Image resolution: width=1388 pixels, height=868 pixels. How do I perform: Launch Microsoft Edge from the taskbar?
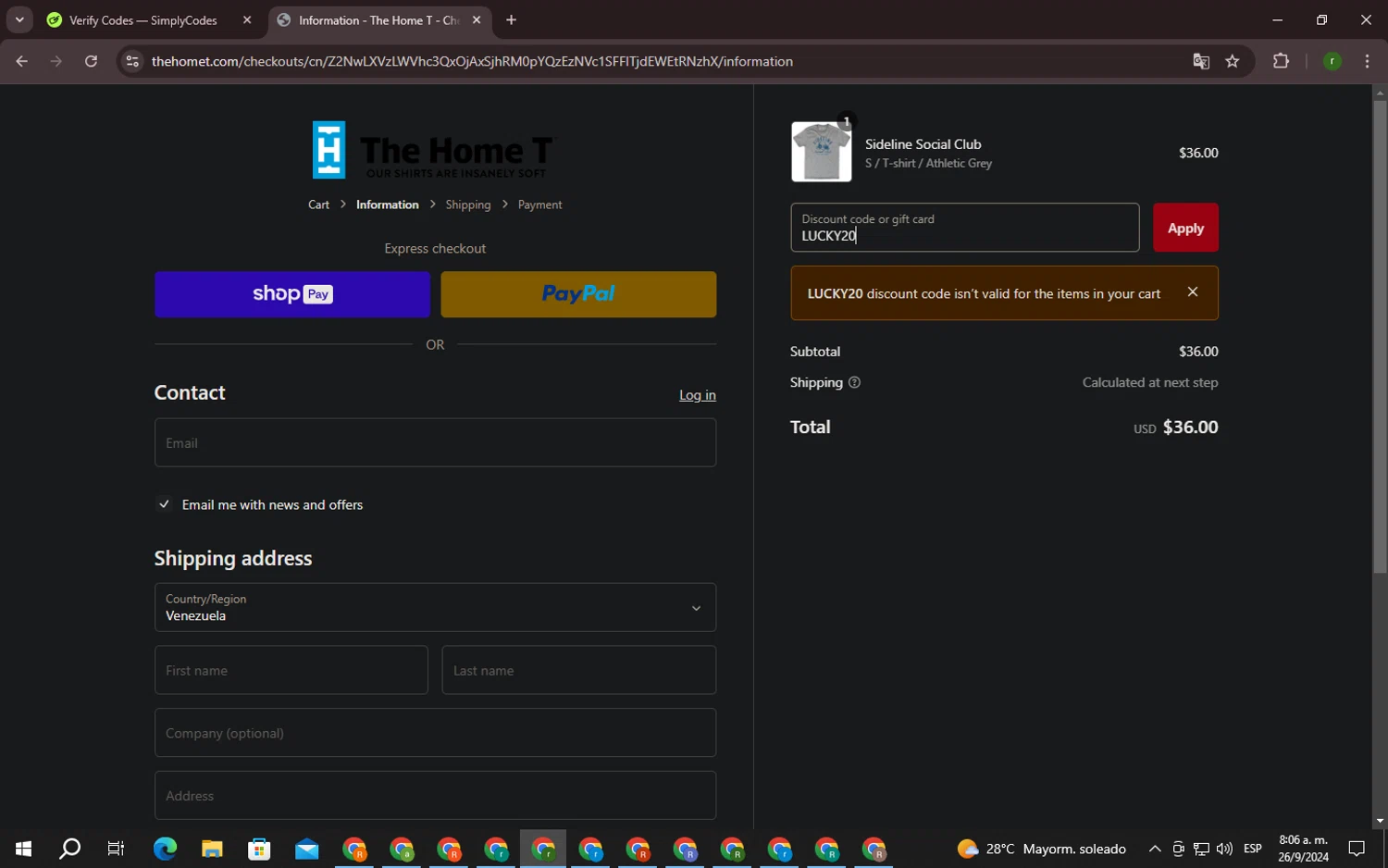(x=165, y=849)
